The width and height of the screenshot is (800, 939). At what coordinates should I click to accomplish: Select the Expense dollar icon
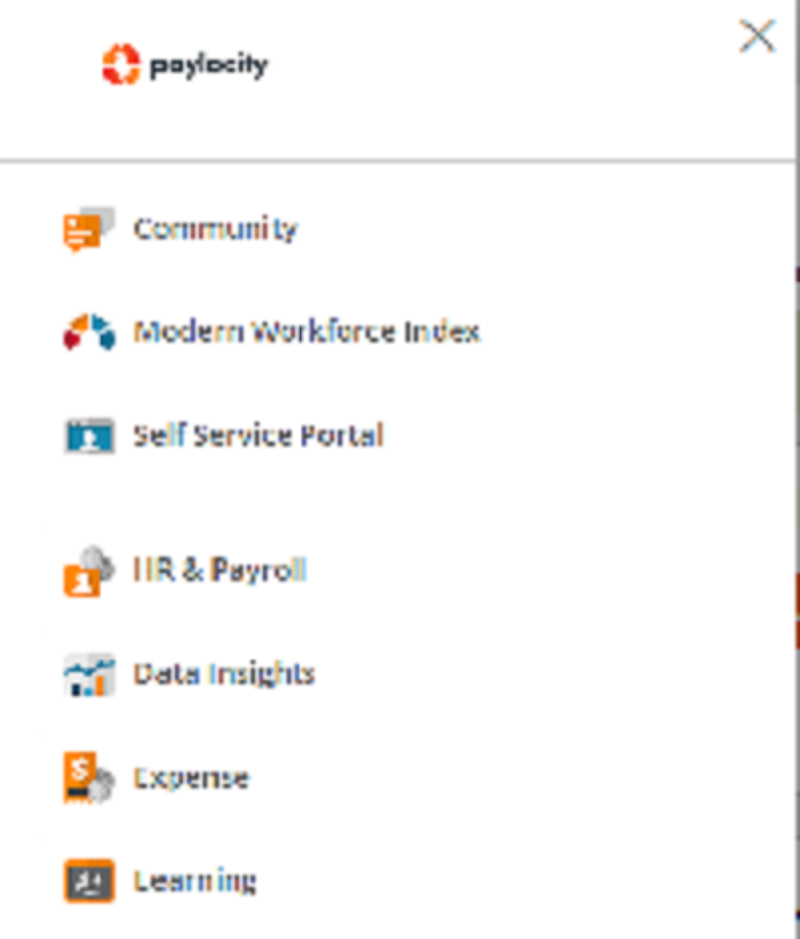click(x=89, y=777)
